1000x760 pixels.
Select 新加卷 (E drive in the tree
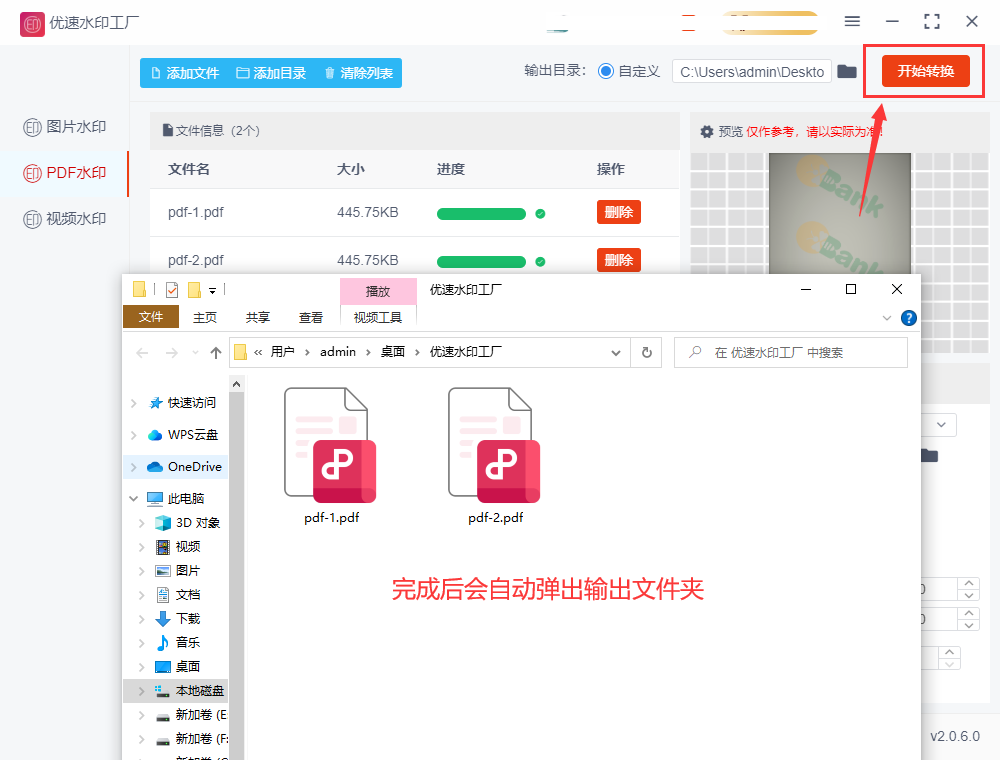pos(191,715)
